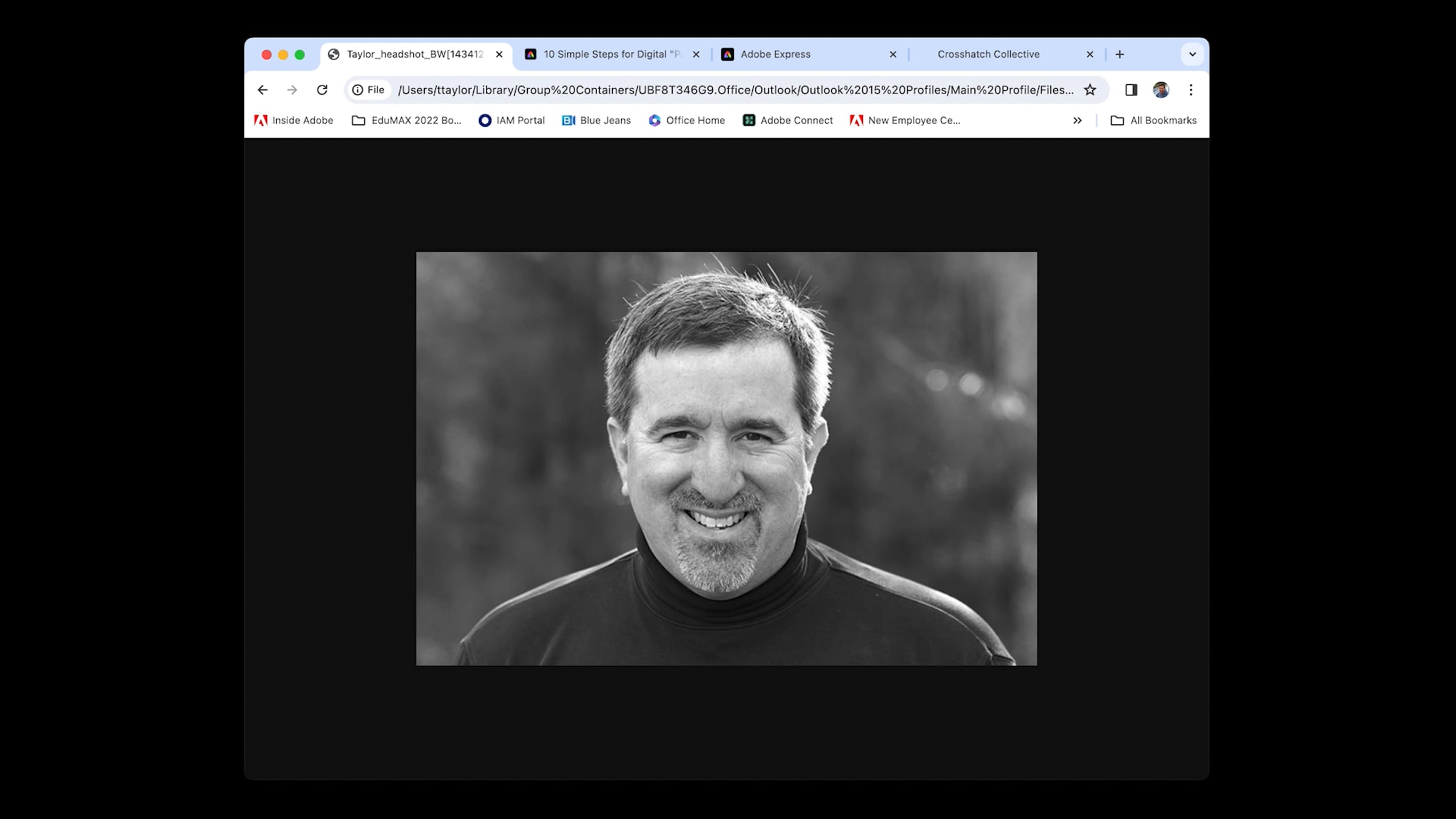Switch to the Adobe Express tab
Image resolution: width=1456 pixels, height=819 pixels.
click(775, 54)
